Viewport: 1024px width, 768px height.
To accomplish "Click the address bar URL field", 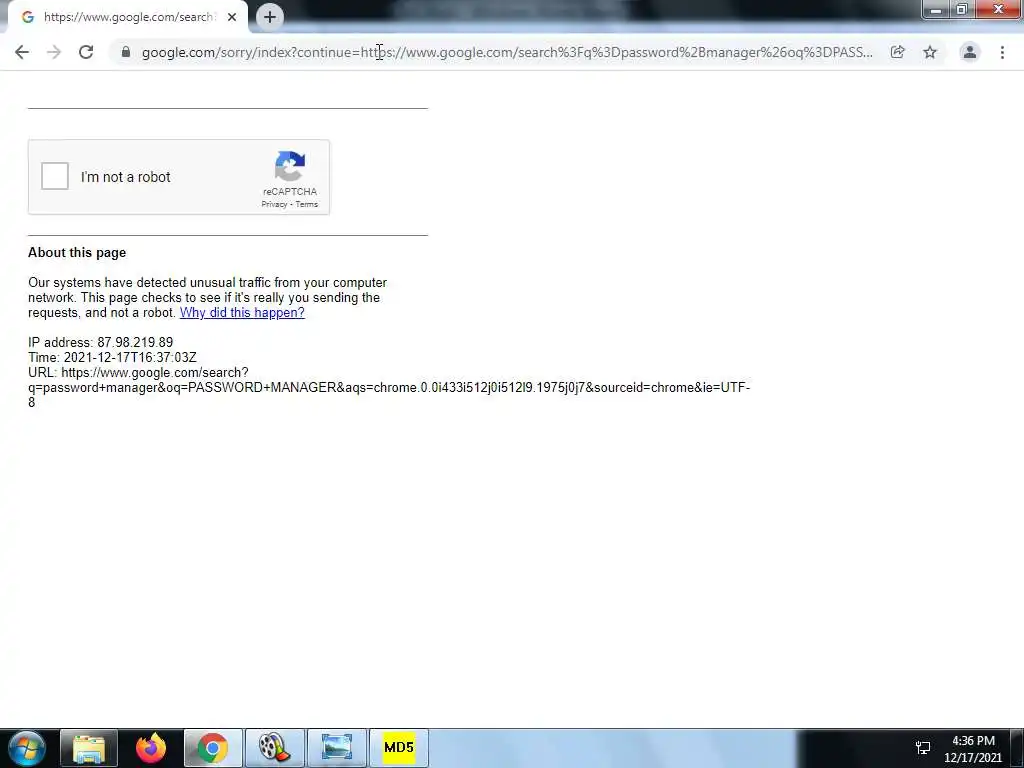I will point(507,52).
